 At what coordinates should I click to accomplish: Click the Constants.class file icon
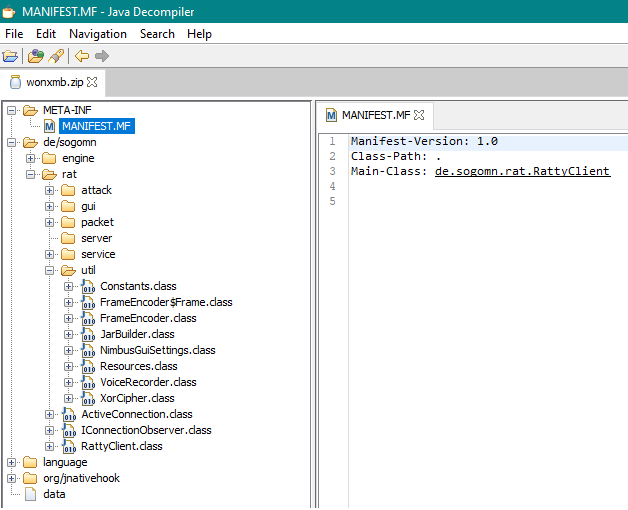(x=88, y=286)
